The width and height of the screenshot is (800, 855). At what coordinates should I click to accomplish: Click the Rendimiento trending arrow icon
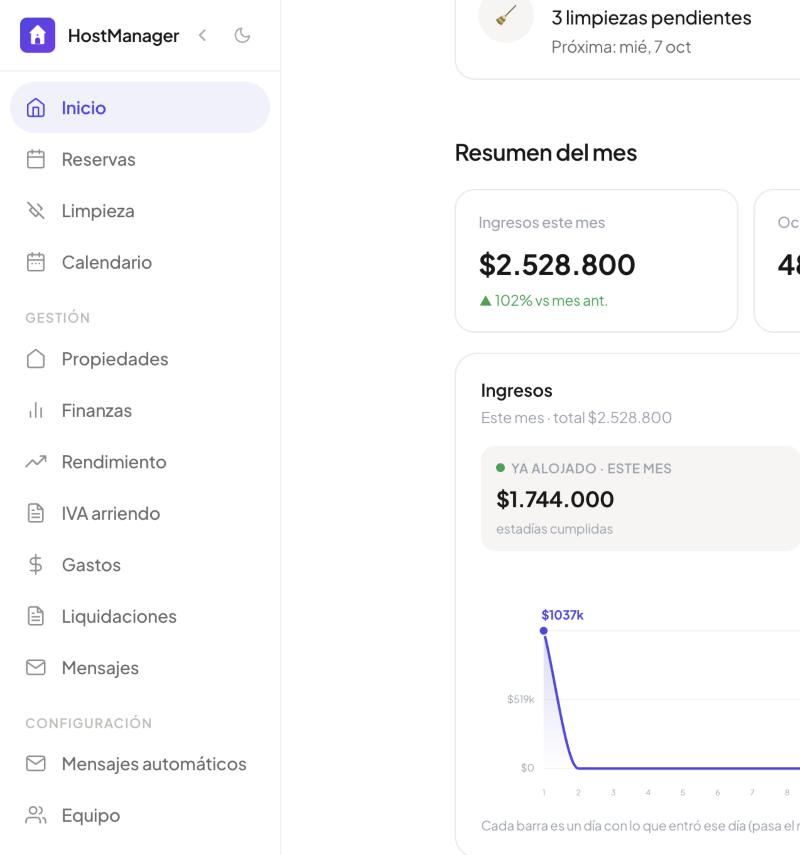(x=36, y=462)
